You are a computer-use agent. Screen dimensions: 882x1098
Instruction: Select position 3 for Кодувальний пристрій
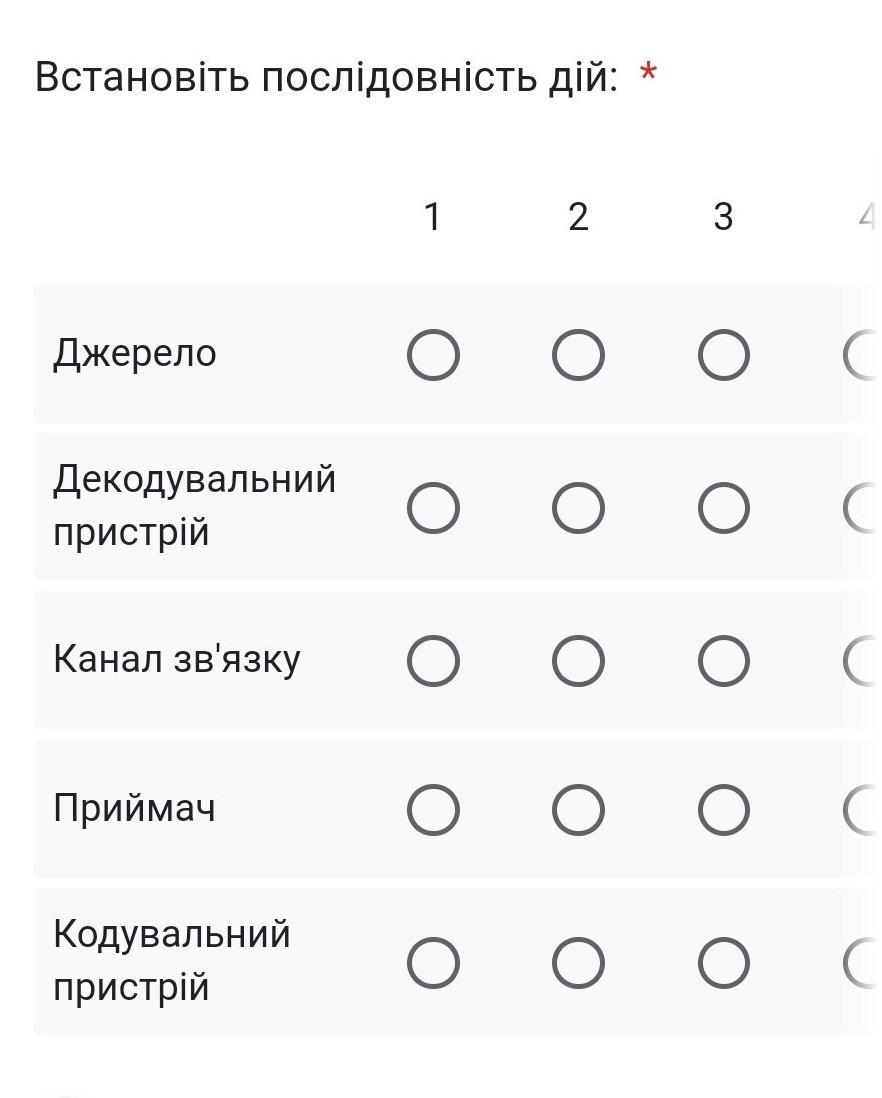(x=723, y=962)
